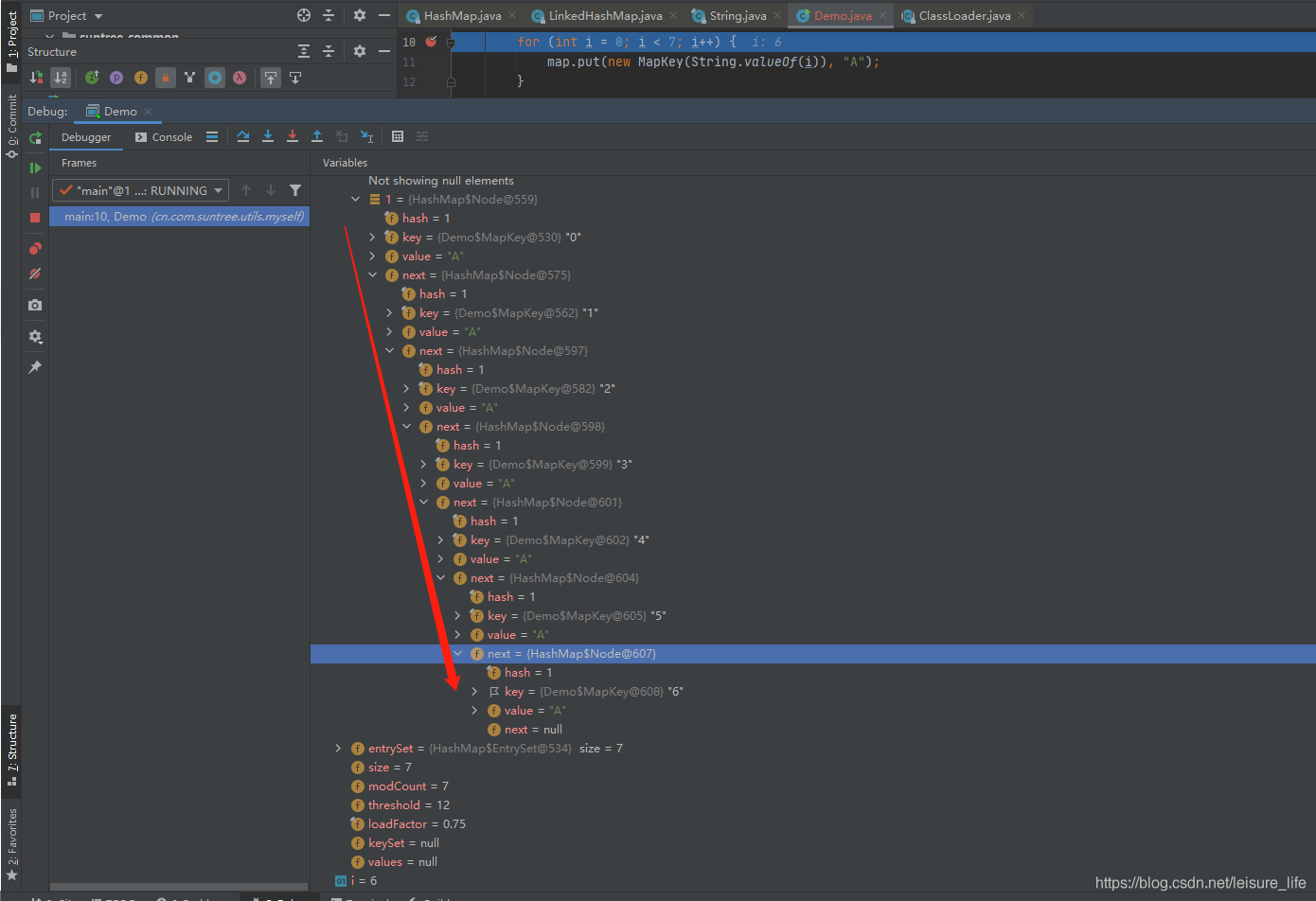Screen dimensions: 1316x901
Task: Click Show Execution Point icon
Action: click(212, 136)
